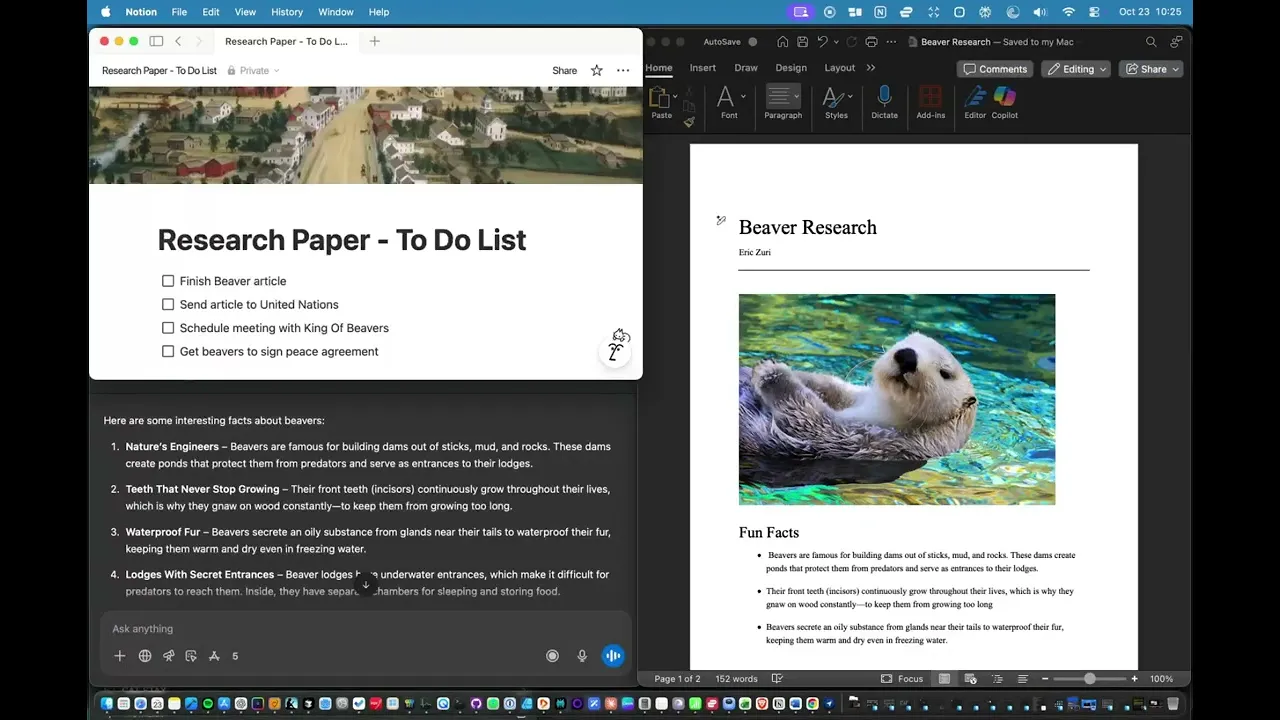Switch to the Insert ribbon tab
The width and height of the screenshot is (1280, 720).
tap(702, 68)
